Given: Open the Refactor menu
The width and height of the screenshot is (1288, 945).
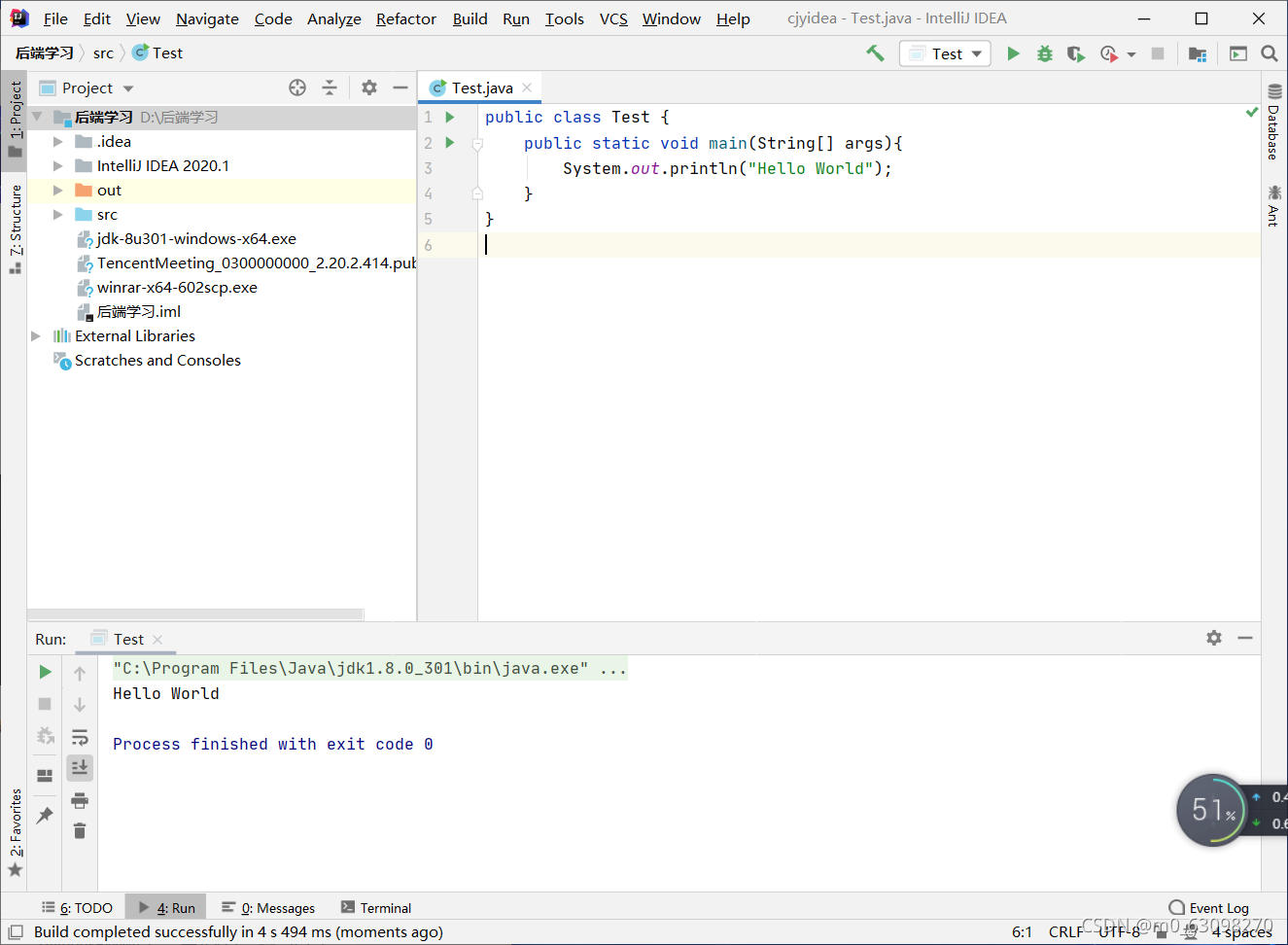Looking at the screenshot, I should tap(406, 18).
